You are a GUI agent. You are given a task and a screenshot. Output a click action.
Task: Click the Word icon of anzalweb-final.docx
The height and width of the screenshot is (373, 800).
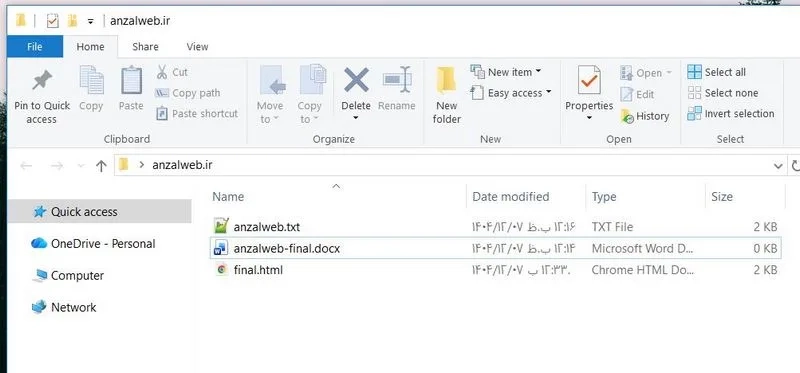(221, 248)
